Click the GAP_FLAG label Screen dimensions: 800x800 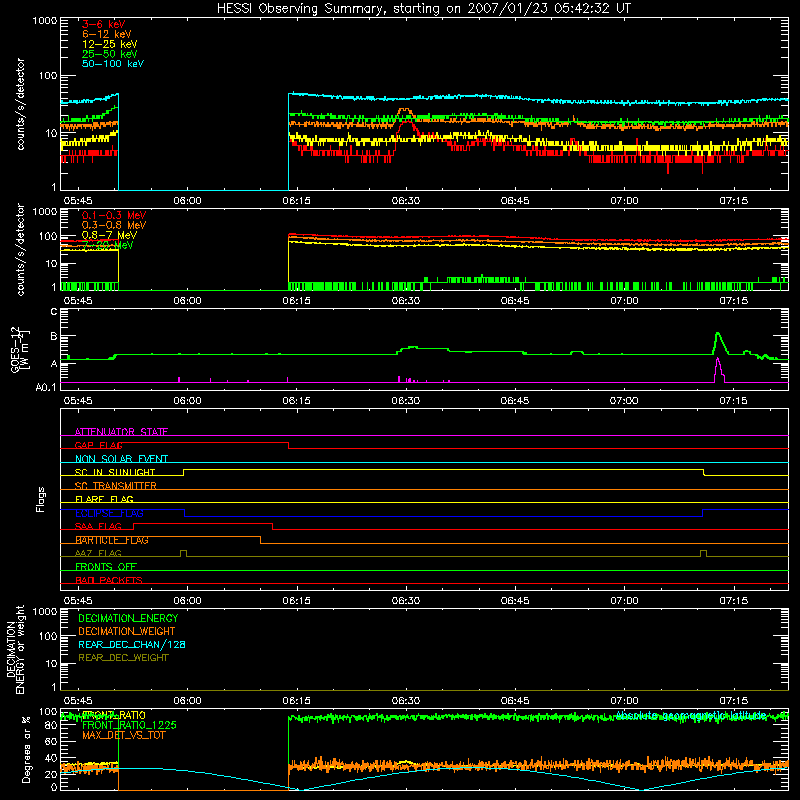[99, 445]
